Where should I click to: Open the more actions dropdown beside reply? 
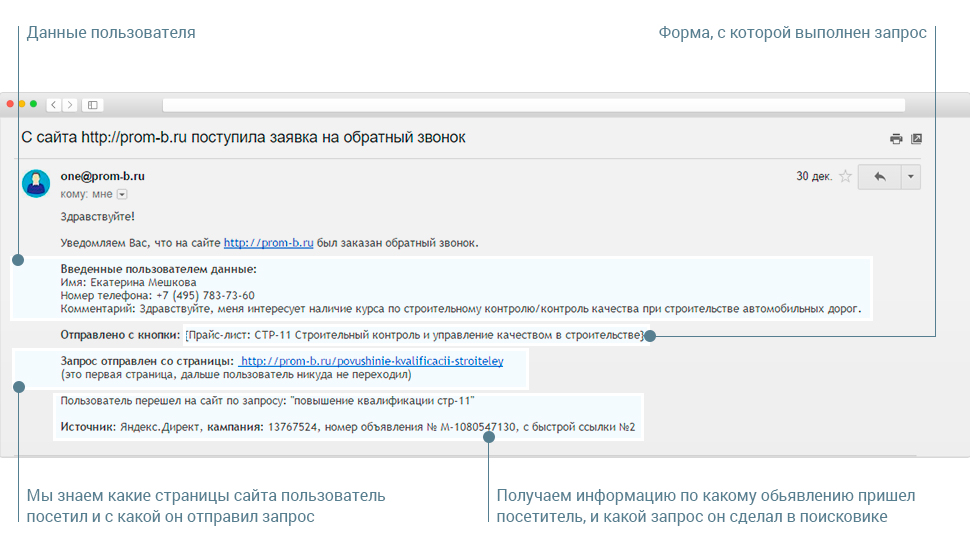[911, 177]
